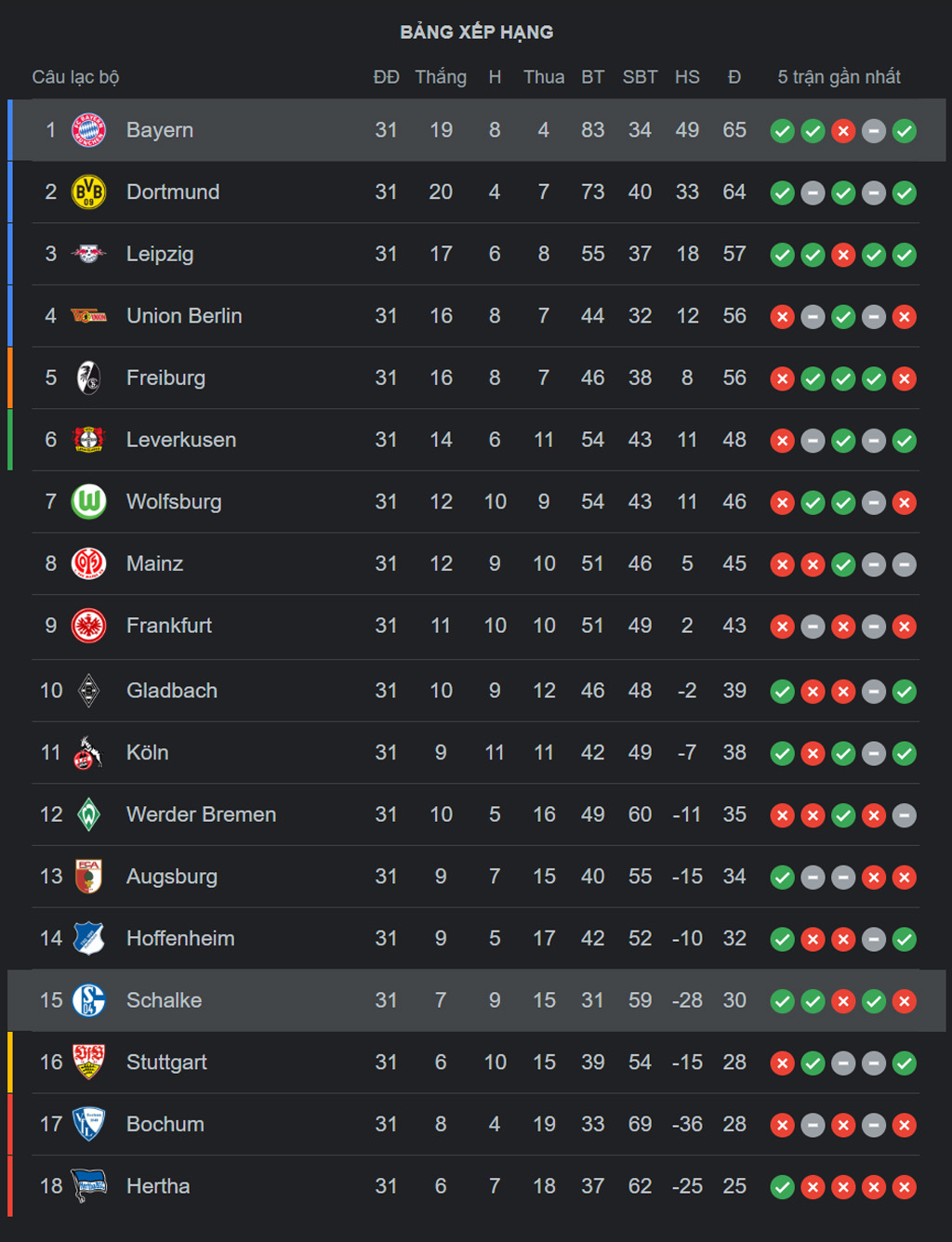Click the Köln goat crest icon
952x1242 pixels.
[86, 753]
